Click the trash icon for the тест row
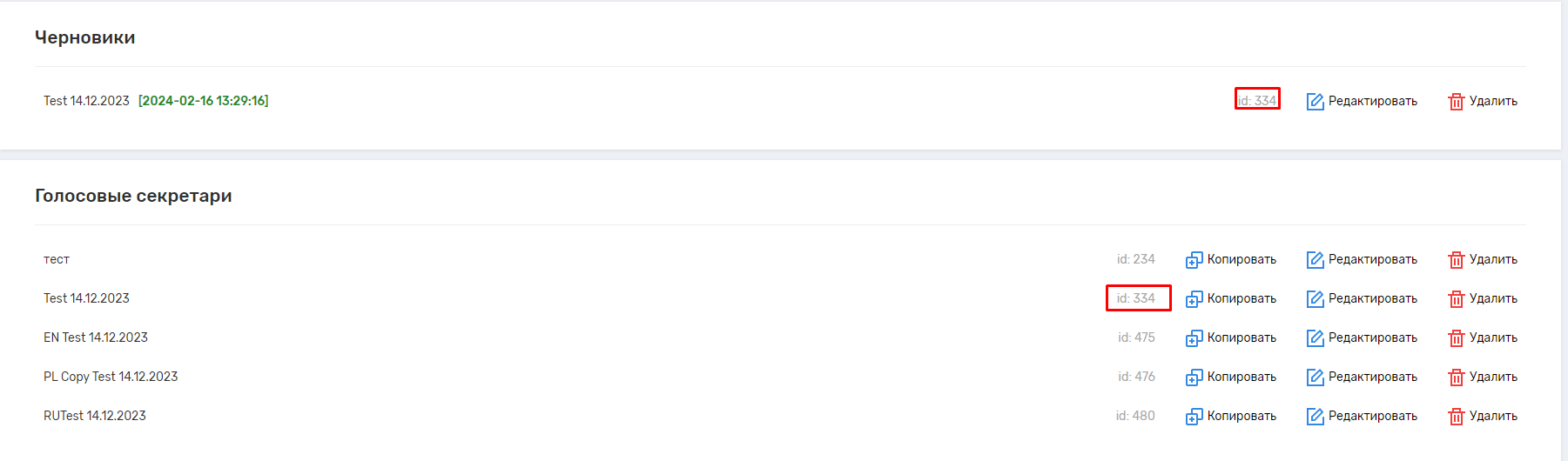The image size is (1568, 461). pyautogui.click(x=1456, y=260)
